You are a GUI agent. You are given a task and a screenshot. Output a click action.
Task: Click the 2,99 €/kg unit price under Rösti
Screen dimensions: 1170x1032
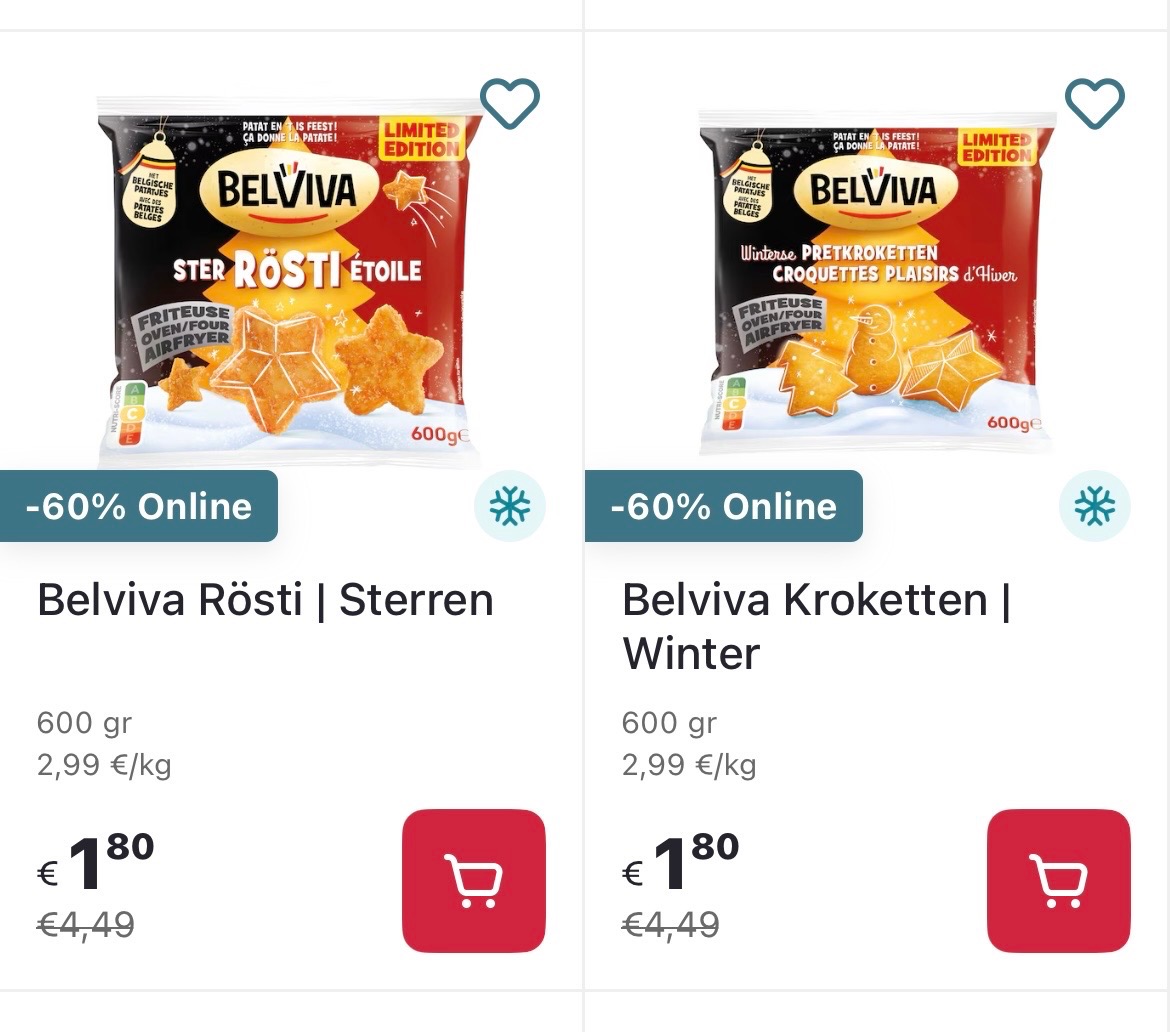click(104, 766)
